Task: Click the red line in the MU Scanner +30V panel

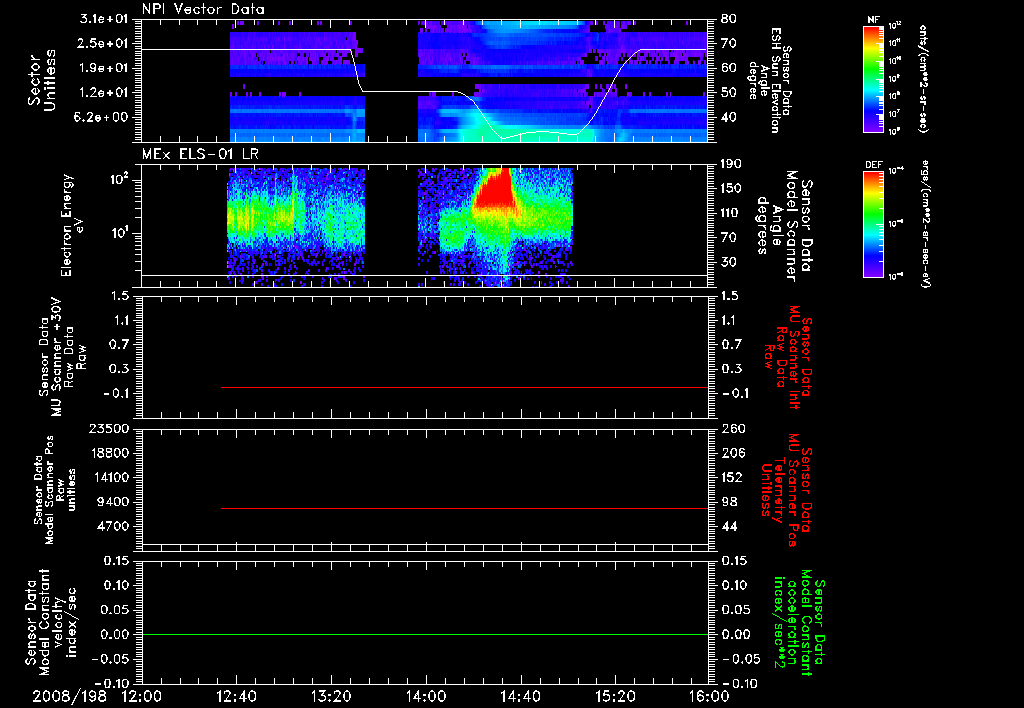Action: (464, 387)
